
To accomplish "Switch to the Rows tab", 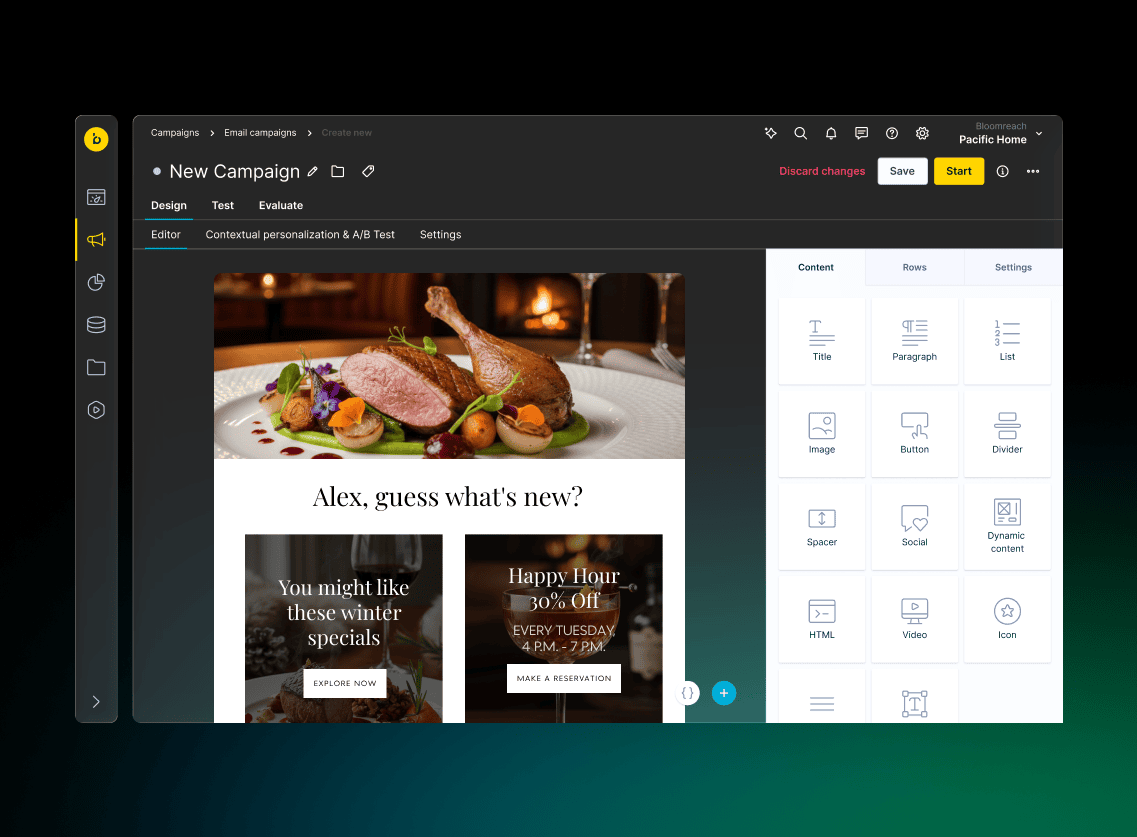I will pos(914,268).
